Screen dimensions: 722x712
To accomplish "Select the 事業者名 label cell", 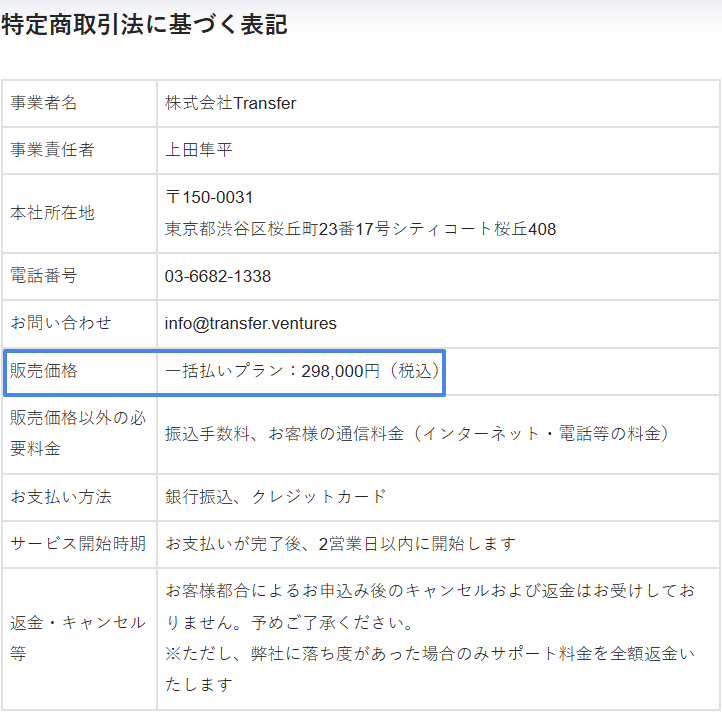I will coord(79,103).
